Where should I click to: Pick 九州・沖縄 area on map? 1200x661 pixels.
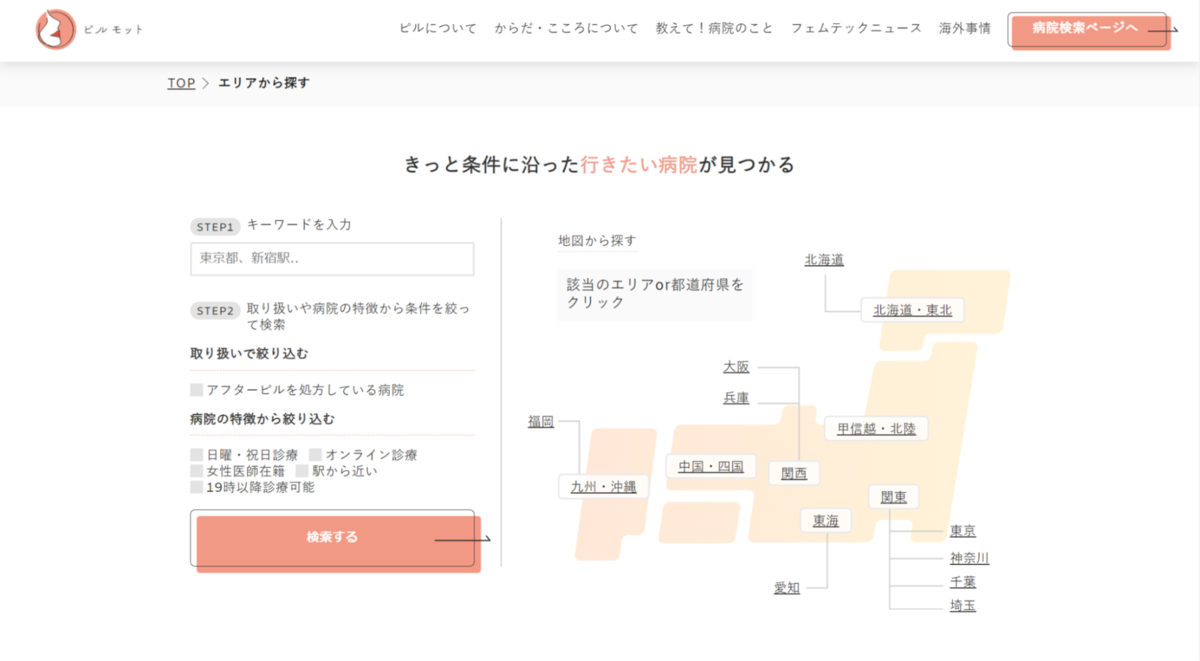point(603,487)
